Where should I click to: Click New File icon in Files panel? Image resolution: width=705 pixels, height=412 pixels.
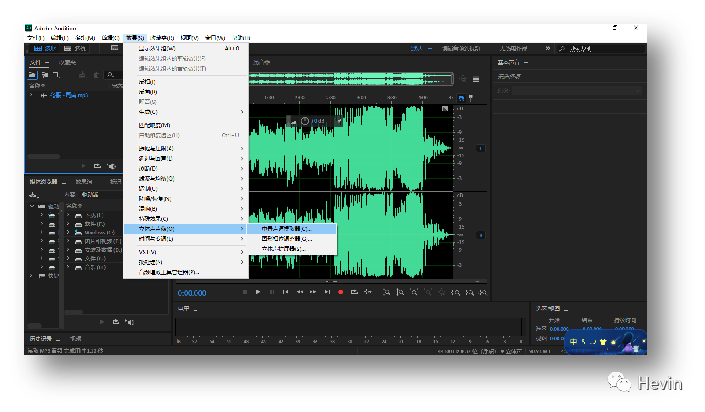pyautogui.click(x=56, y=75)
